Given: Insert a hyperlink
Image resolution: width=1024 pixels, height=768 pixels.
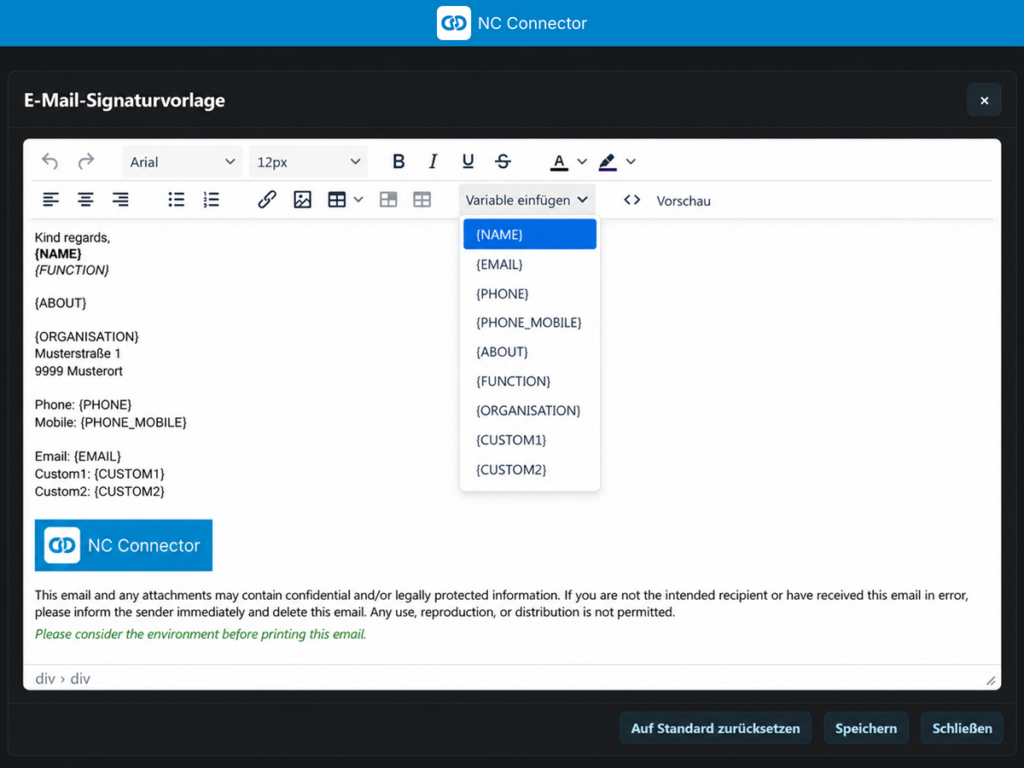Looking at the screenshot, I should click(267, 200).
